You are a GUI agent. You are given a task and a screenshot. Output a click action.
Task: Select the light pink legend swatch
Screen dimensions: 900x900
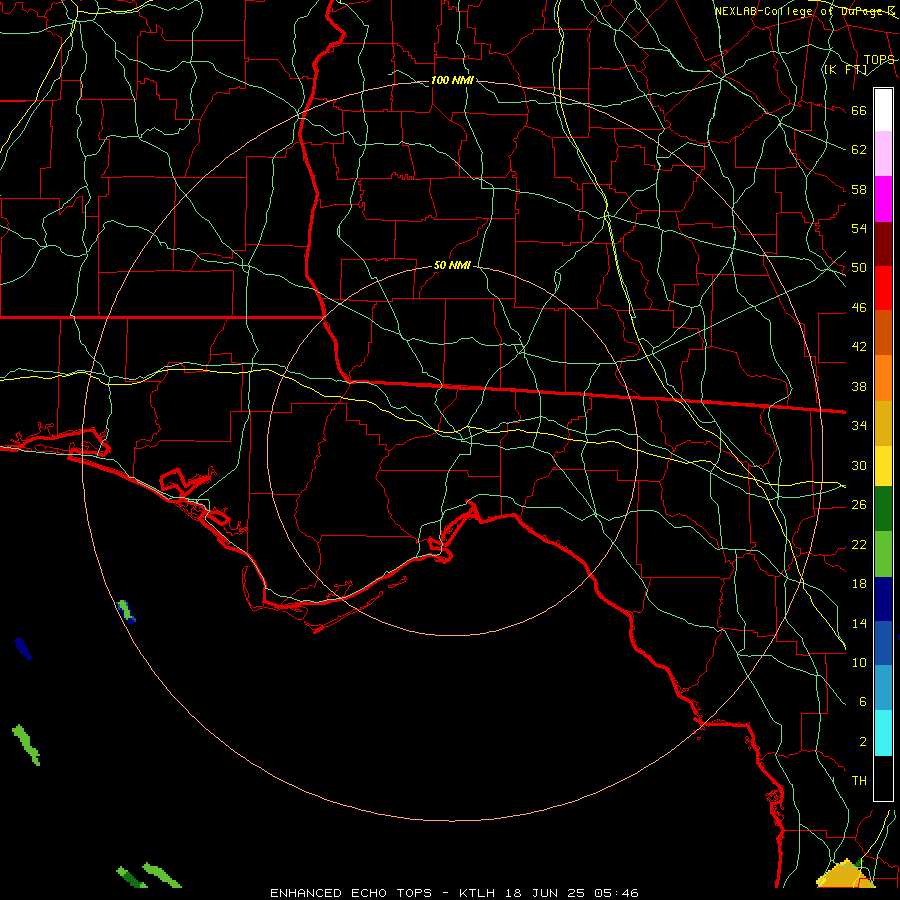(883, 154)
